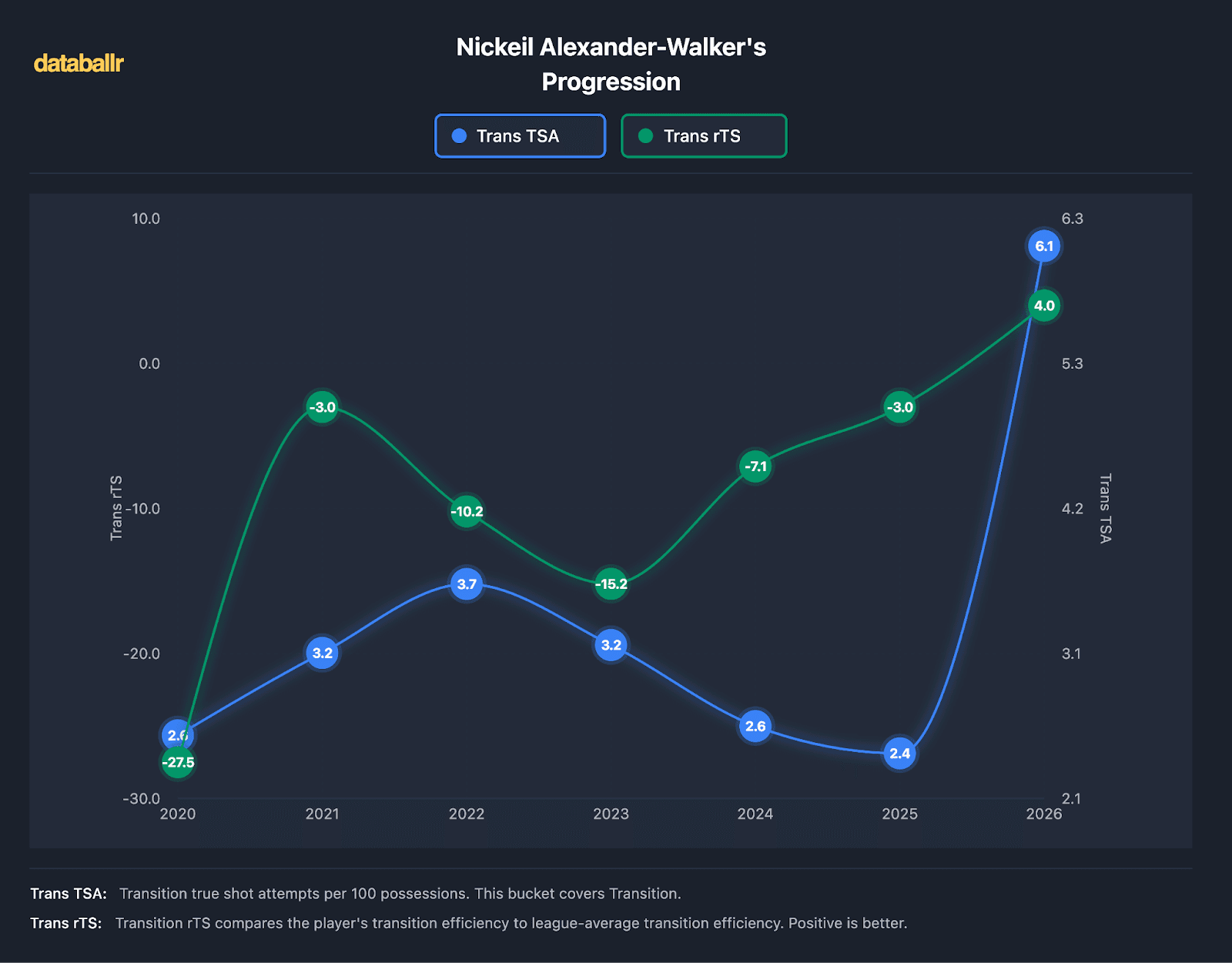Select the -27.5 rTS point for 2020

point(178,763)
